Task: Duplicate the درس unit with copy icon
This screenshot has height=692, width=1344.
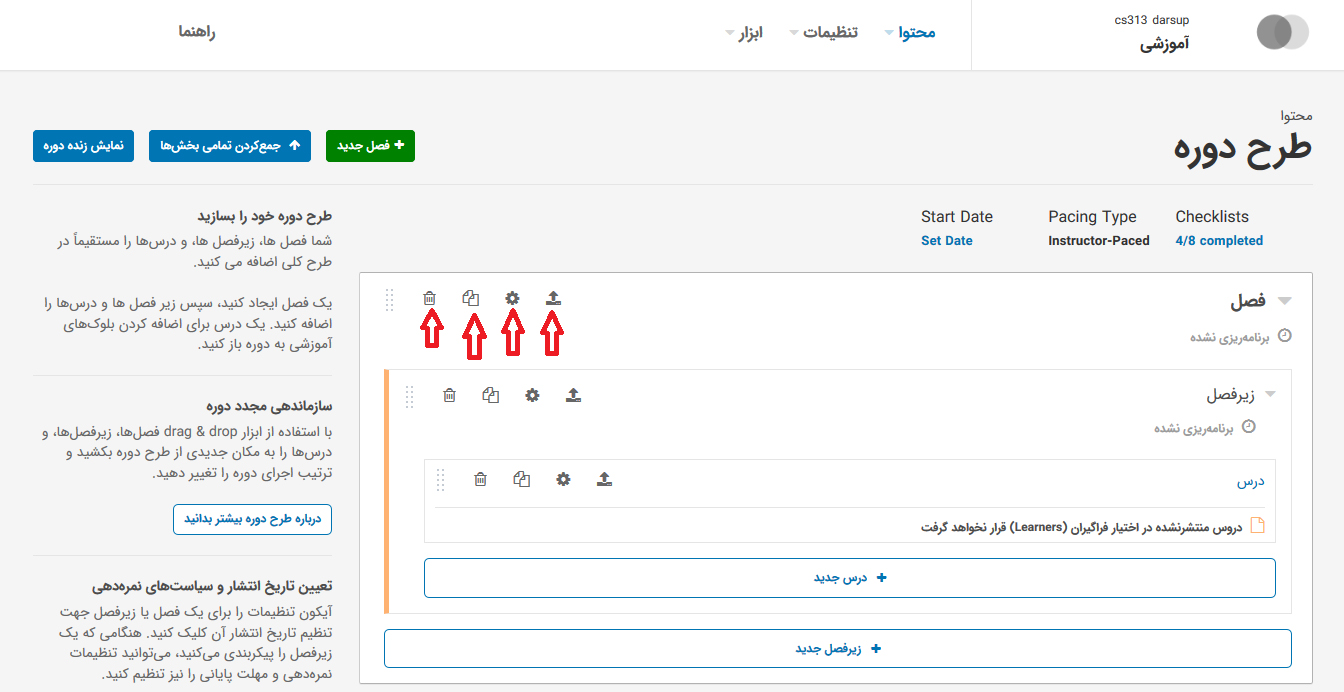Action: (521, 479)
